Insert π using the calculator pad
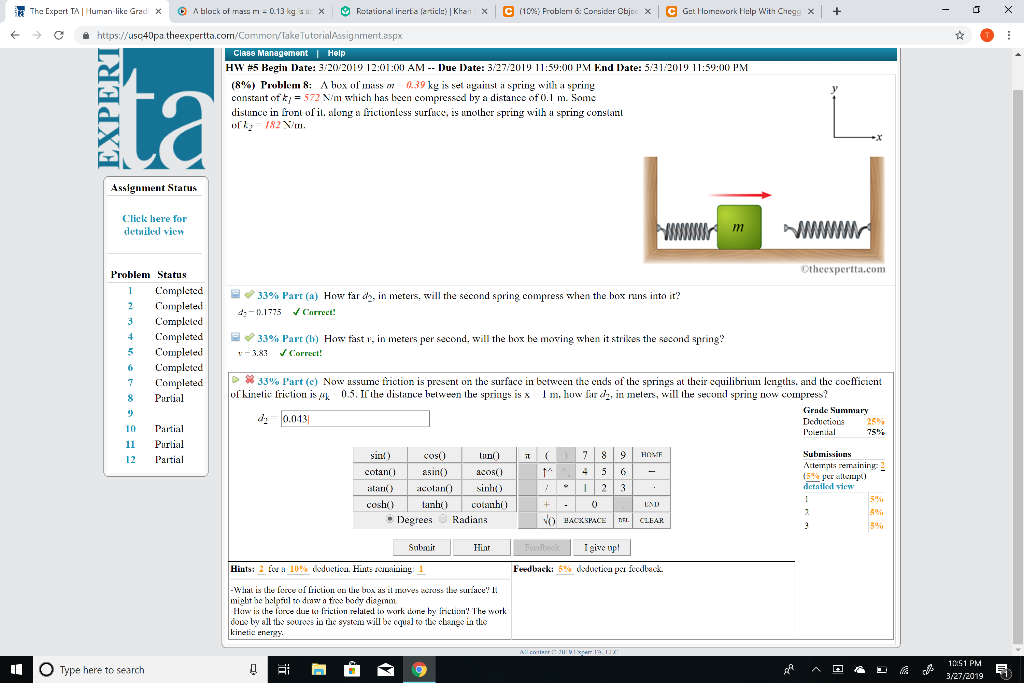 pyautogui.click(x=527, y=456)
